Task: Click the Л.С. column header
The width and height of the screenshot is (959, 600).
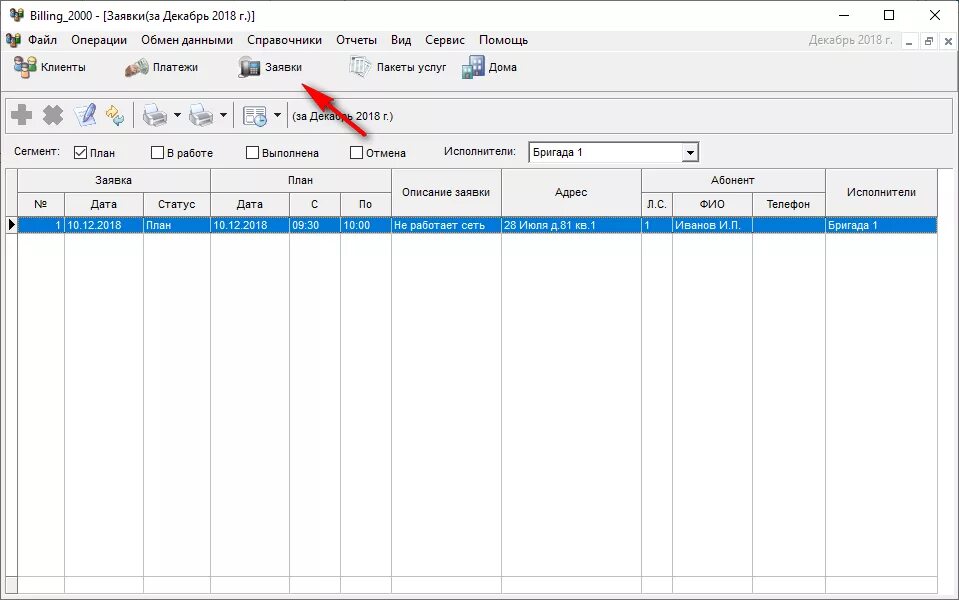Action: click(657, 204)
